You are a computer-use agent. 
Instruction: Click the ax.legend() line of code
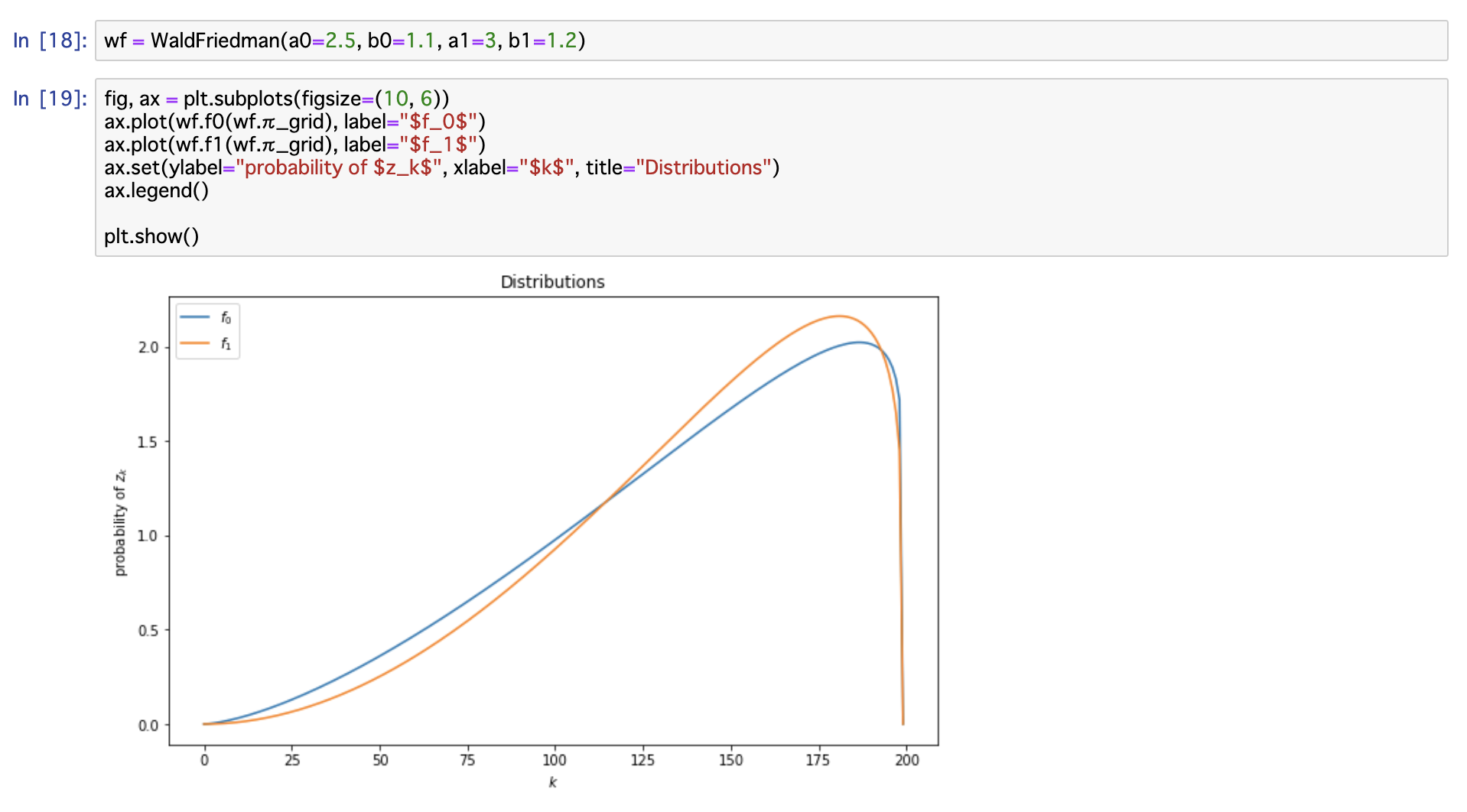point(156,191)
